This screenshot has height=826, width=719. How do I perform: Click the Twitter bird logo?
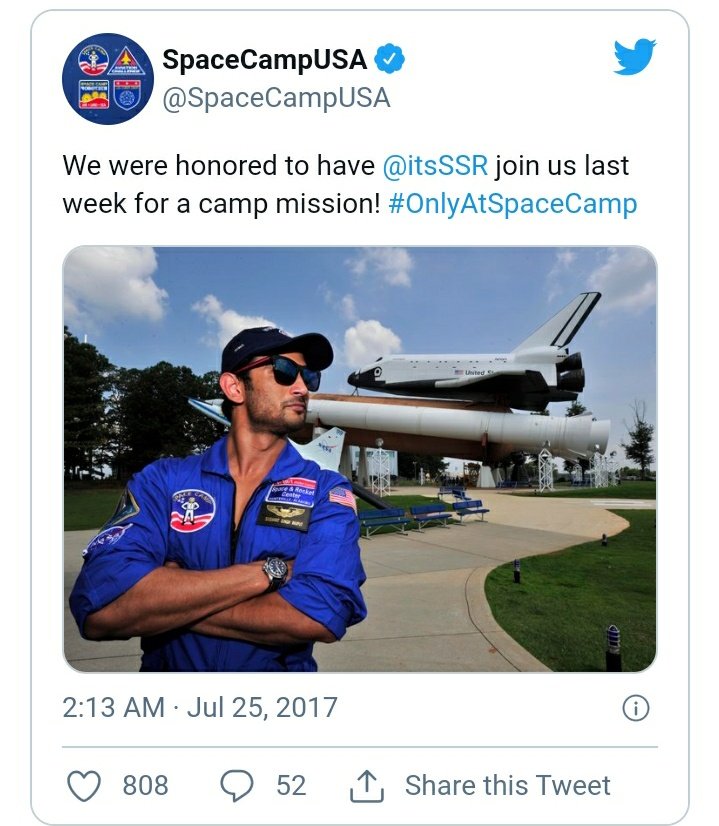[x=635, y=56]
